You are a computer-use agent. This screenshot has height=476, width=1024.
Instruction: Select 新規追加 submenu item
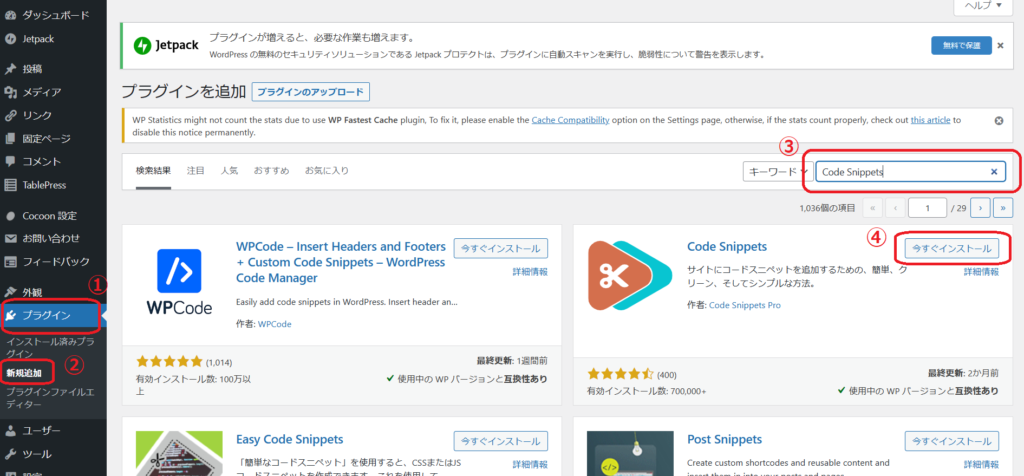[x=24, y=373]
